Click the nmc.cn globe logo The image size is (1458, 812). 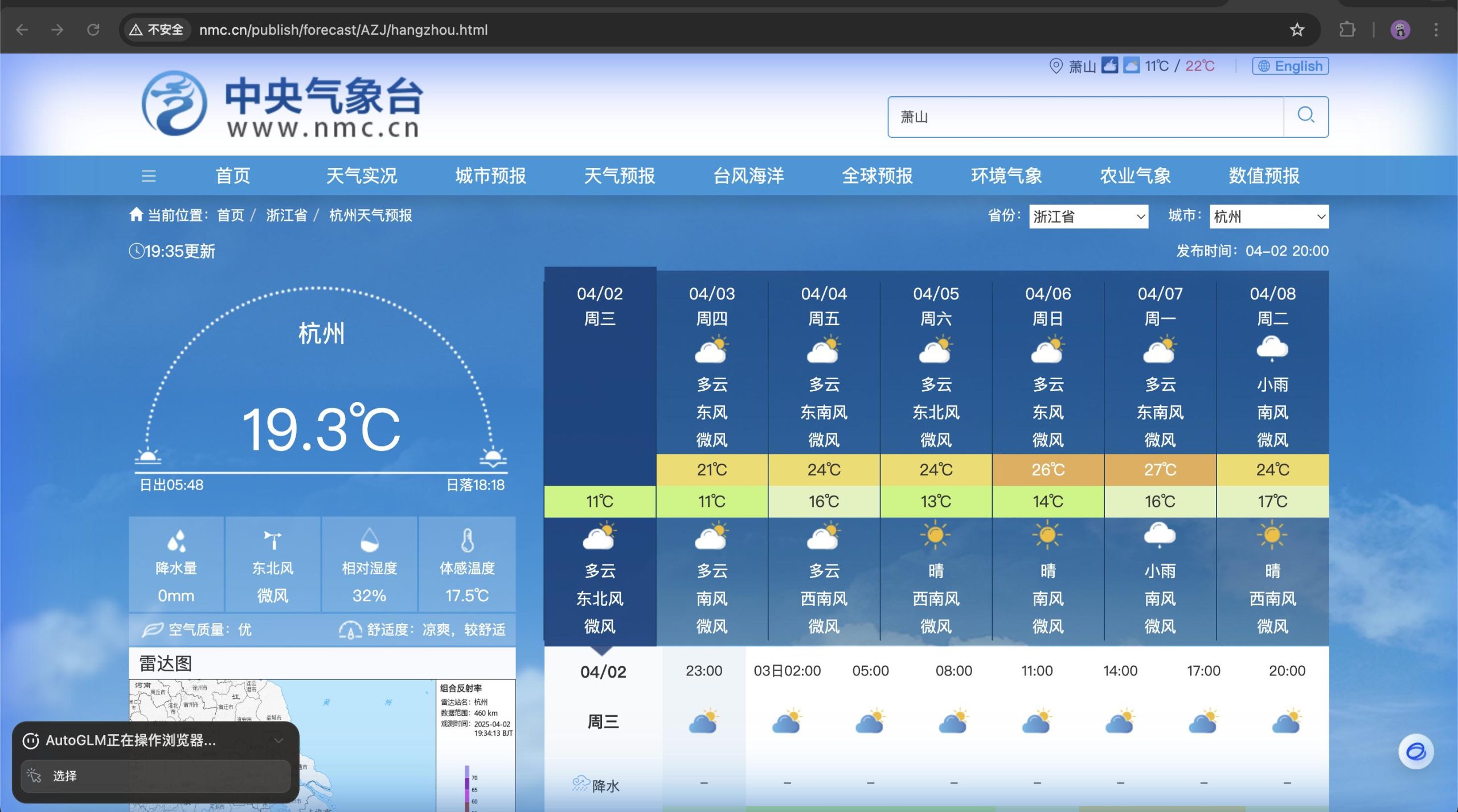point(174,104)
